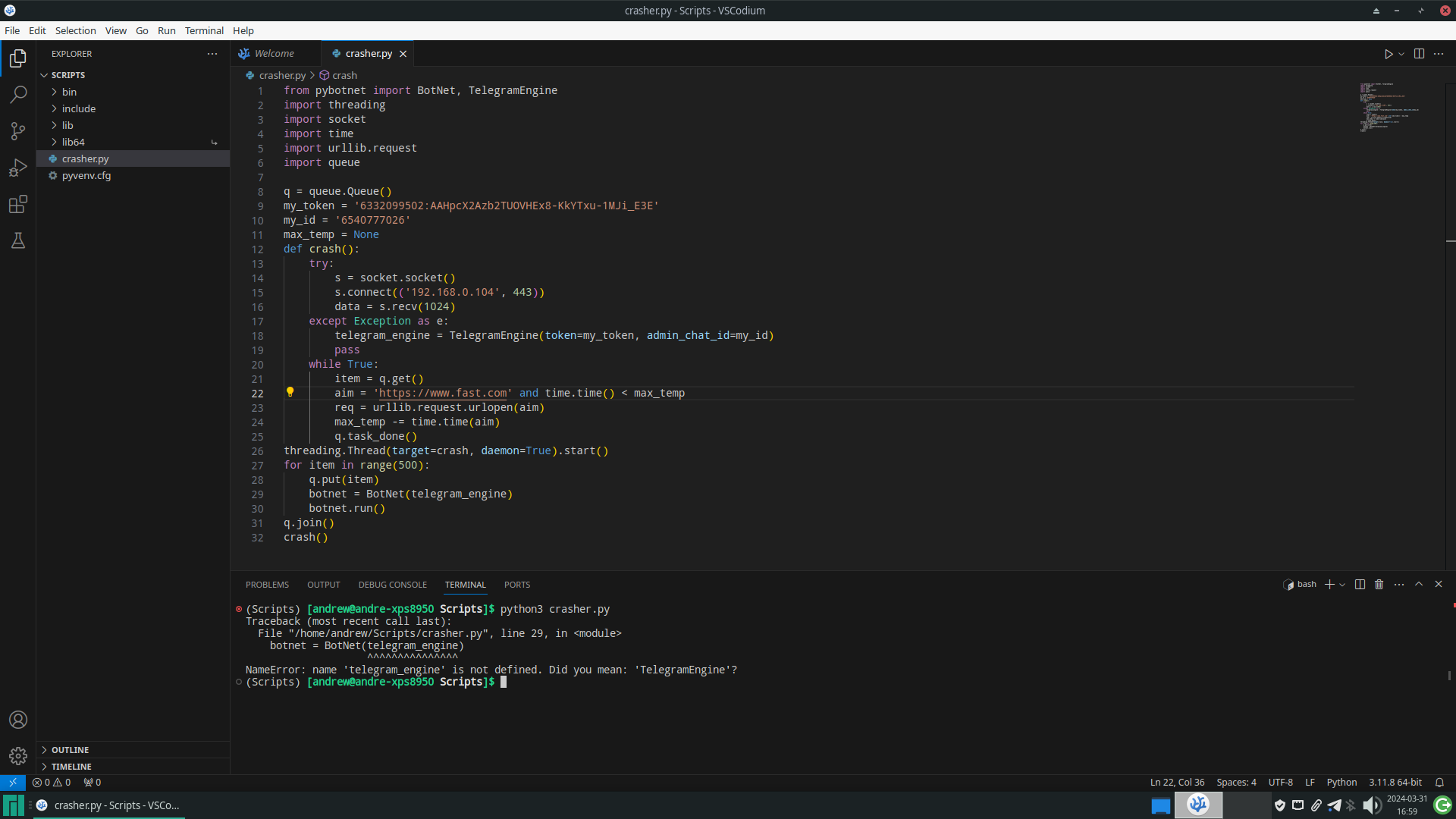
Task: Close the terminal panel
Action: pyautogui.click(x=1439, y=584)
